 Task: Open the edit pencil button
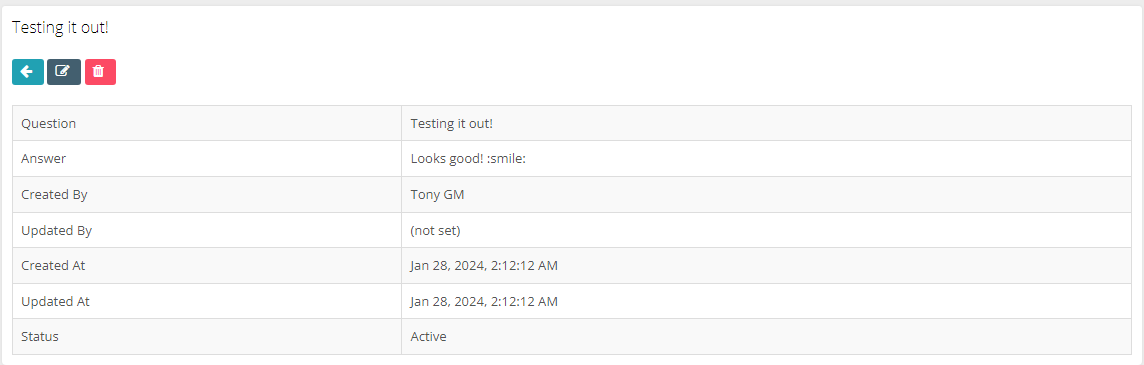point(63,72)
